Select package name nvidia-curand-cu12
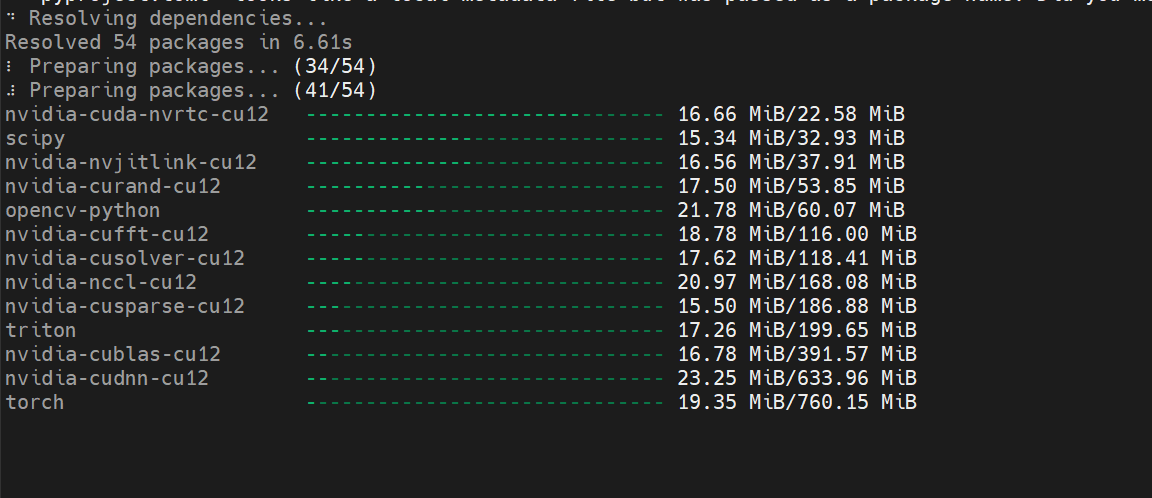The image size is (1152, 498). pos(112,187)
